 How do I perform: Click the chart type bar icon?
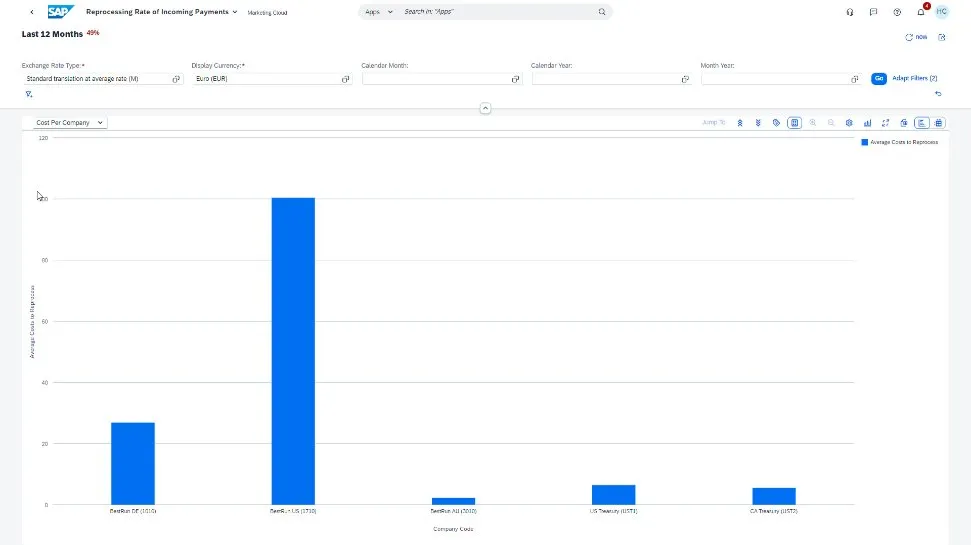click(x=867, y=123)
